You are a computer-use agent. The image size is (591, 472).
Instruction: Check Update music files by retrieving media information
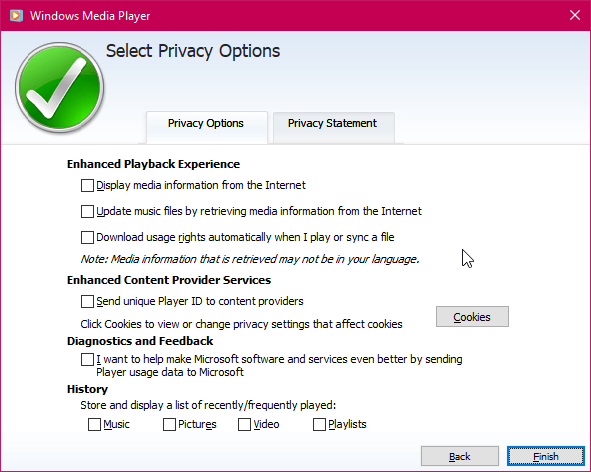point(87,211)
